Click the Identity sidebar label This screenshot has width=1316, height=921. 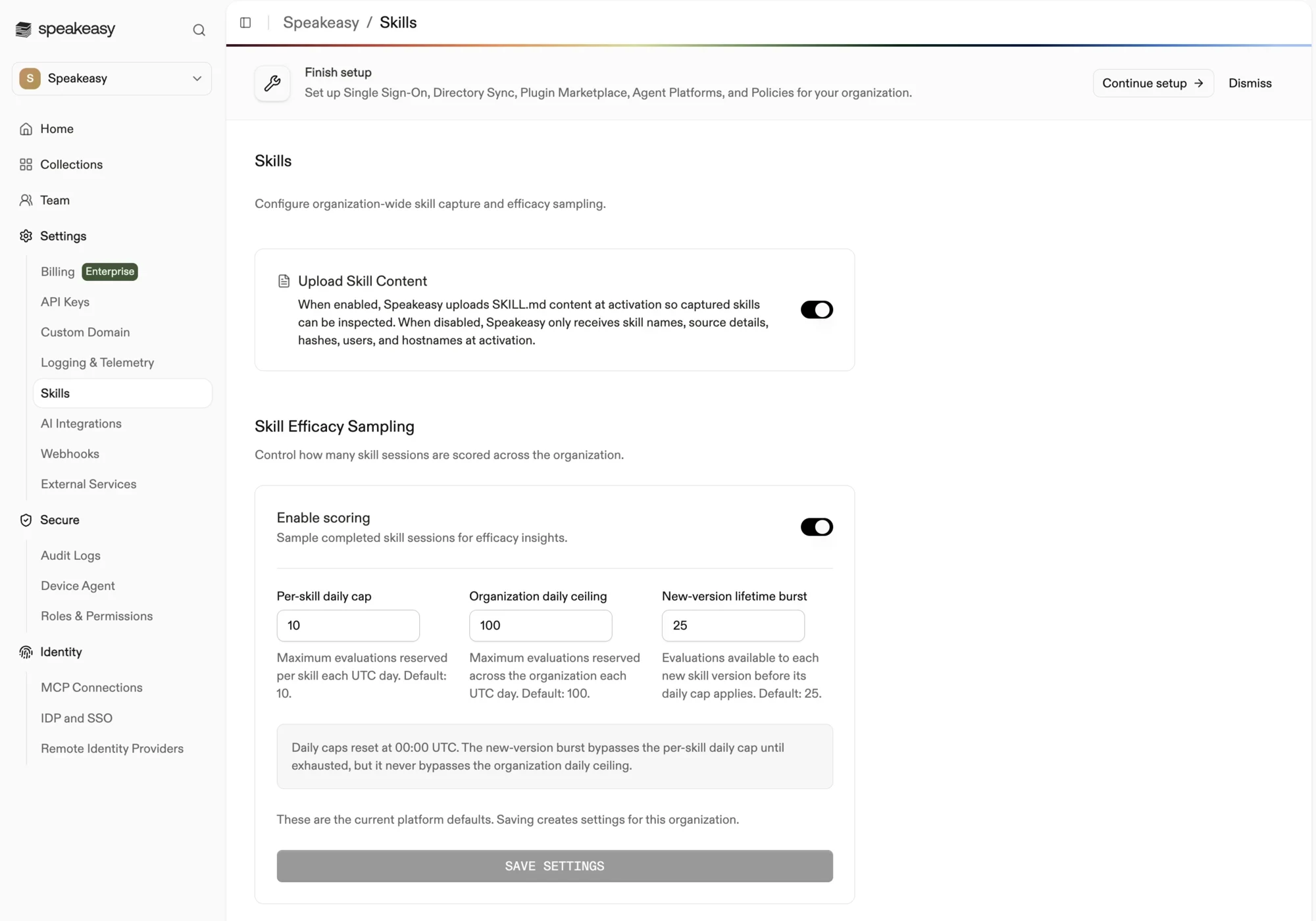(x=61, y=652)
